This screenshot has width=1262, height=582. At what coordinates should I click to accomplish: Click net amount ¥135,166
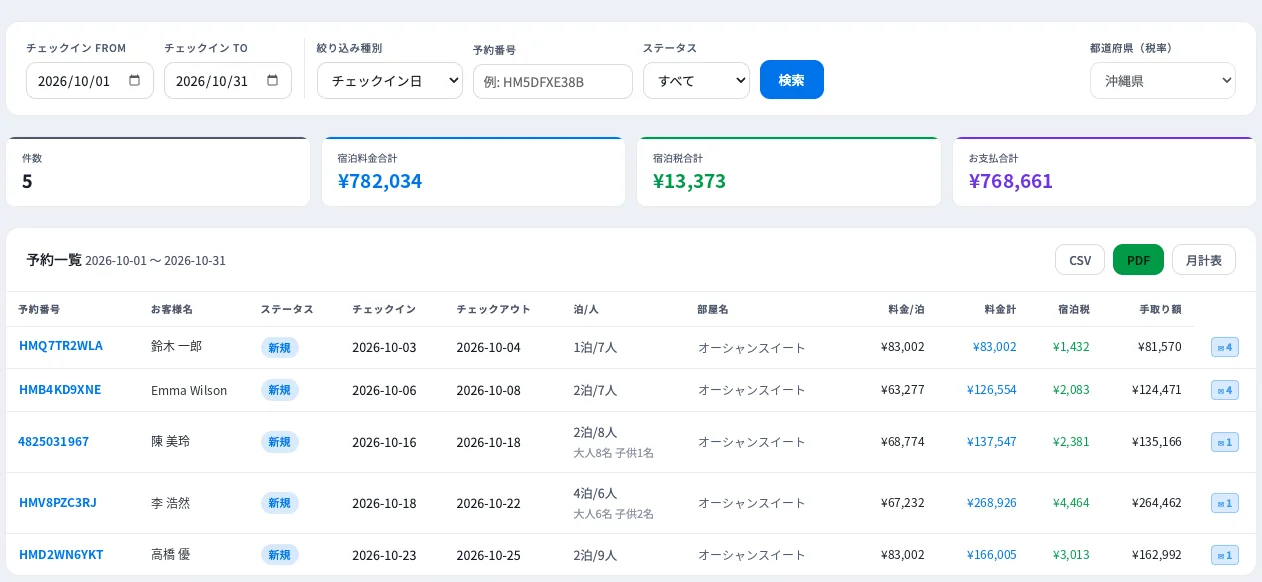coord(1157,441)
